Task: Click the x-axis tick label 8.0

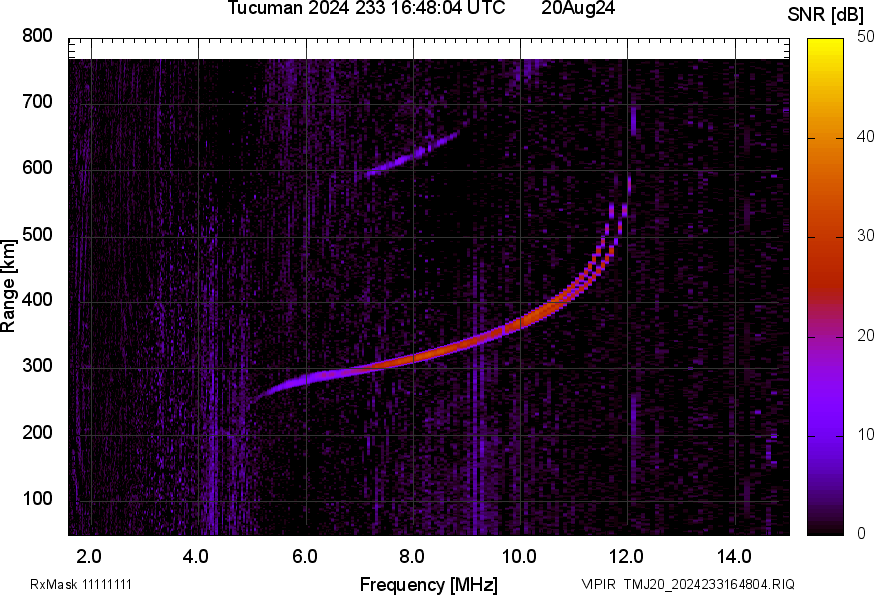Action: [411, 556]
